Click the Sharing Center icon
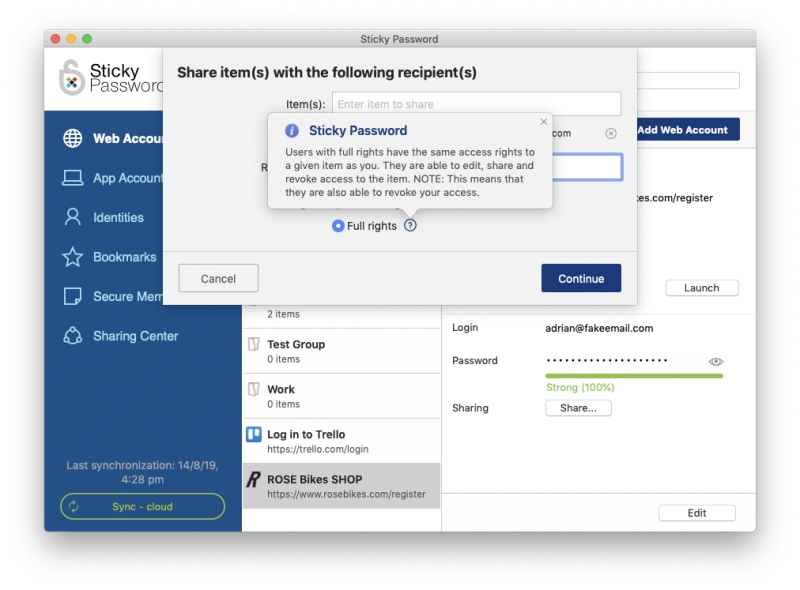800x590 pixels. (x=72, y=336)
